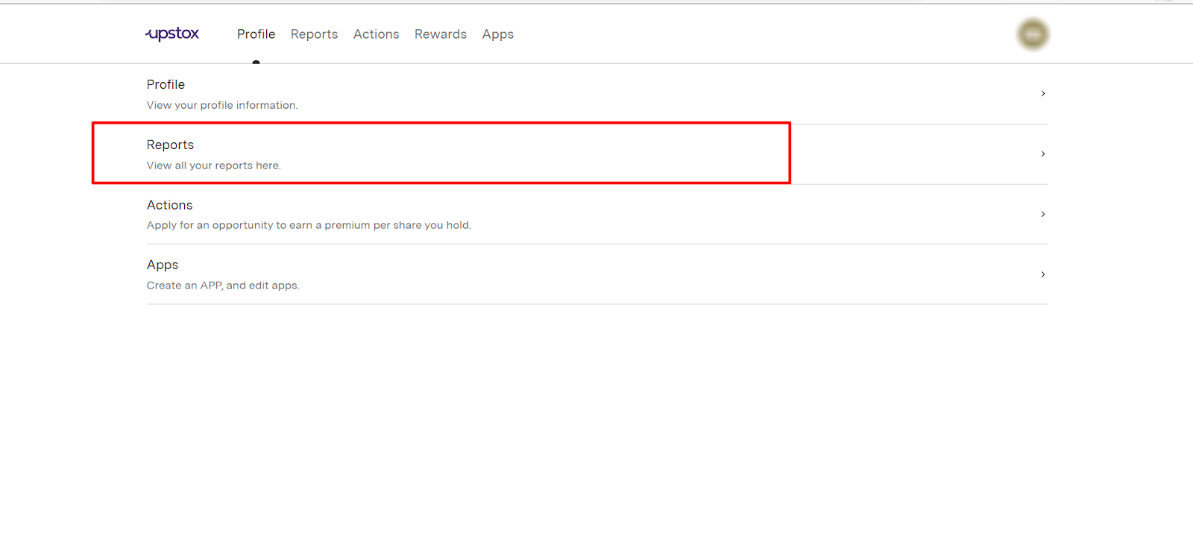Click the Upstox logo
Image resolution: width=1193 pixels, height=545 pixels.
[172, 34]
